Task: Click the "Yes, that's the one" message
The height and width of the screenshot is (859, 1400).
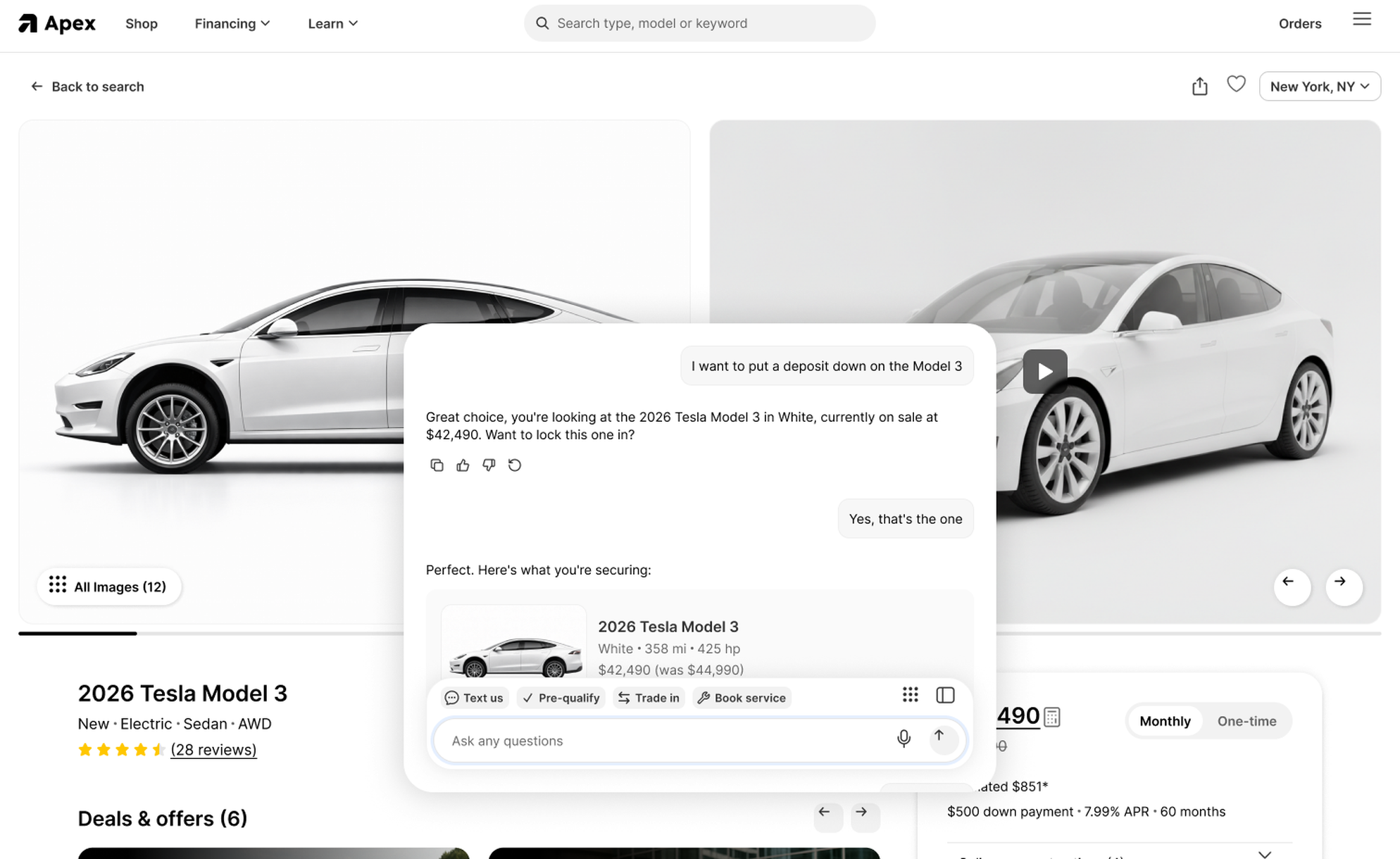Action: point(906,519)
